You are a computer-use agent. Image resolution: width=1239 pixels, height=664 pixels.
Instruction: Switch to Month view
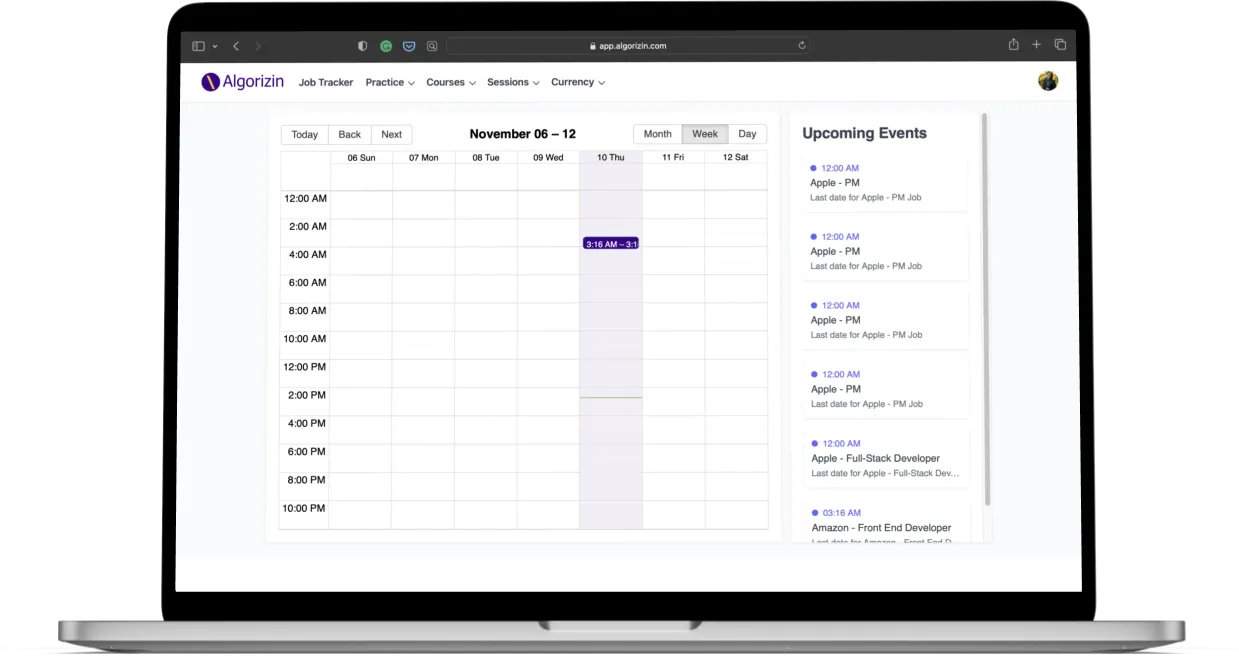coord(658,134)
